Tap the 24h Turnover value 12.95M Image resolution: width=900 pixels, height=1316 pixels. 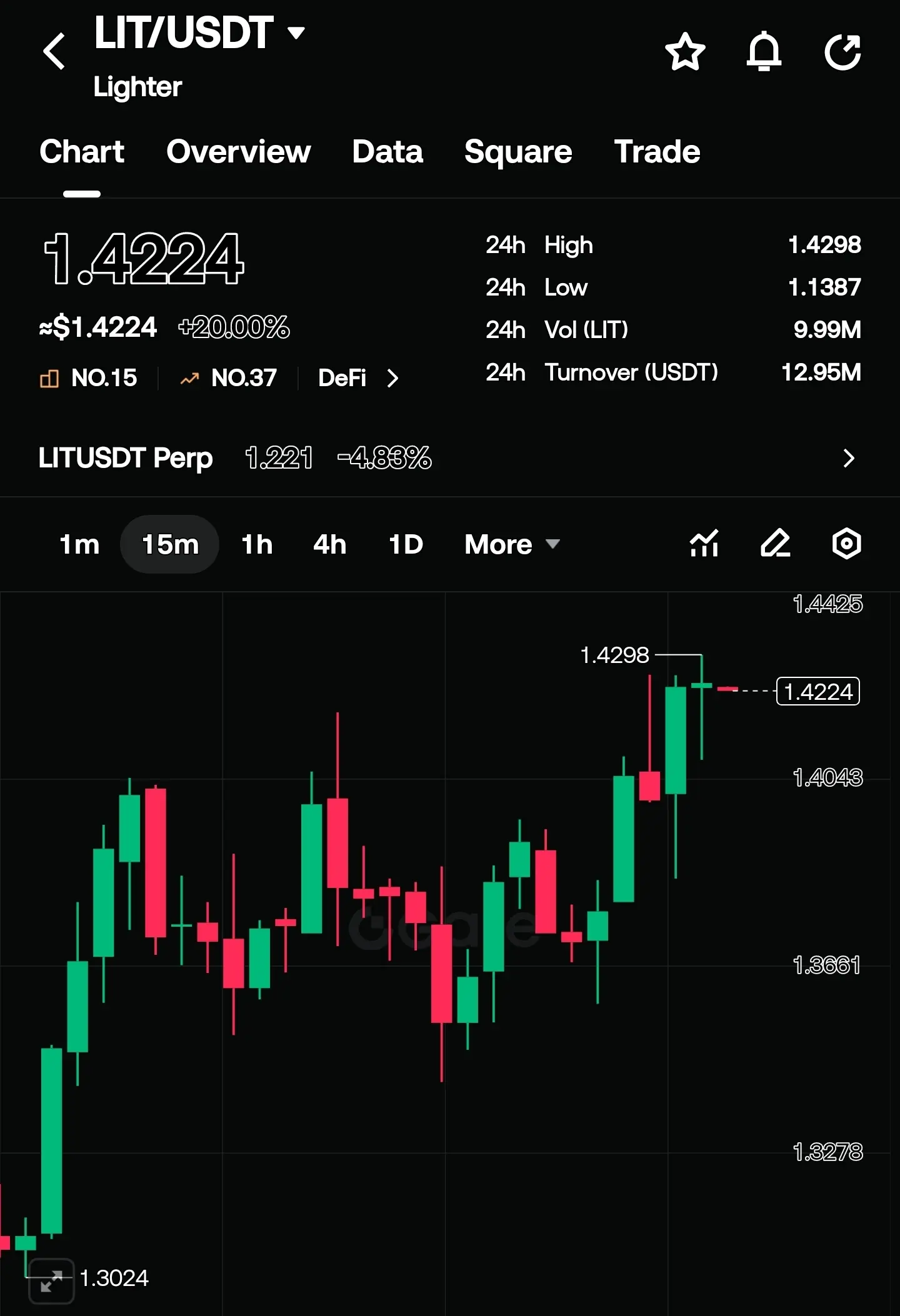pos(821,372)
